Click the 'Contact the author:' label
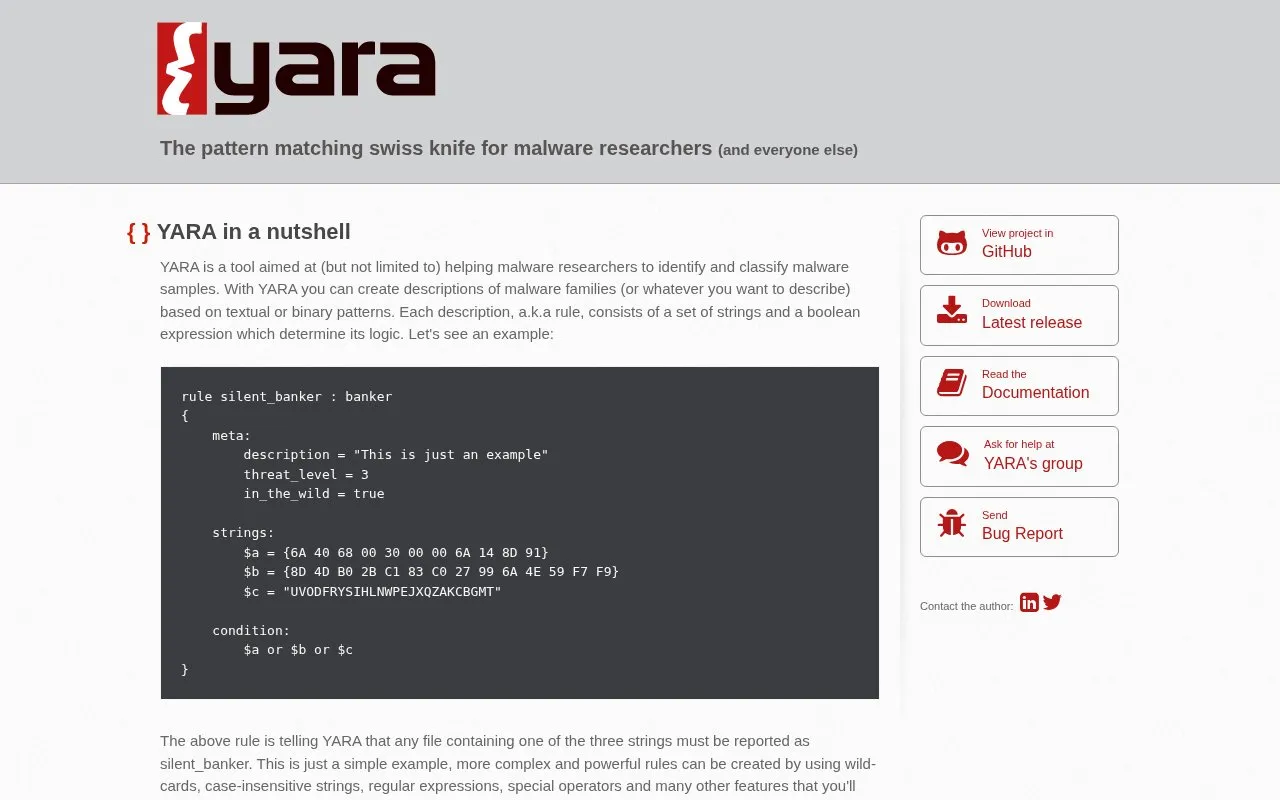The height and width of the screenshot is (800, 1280). 966,606
